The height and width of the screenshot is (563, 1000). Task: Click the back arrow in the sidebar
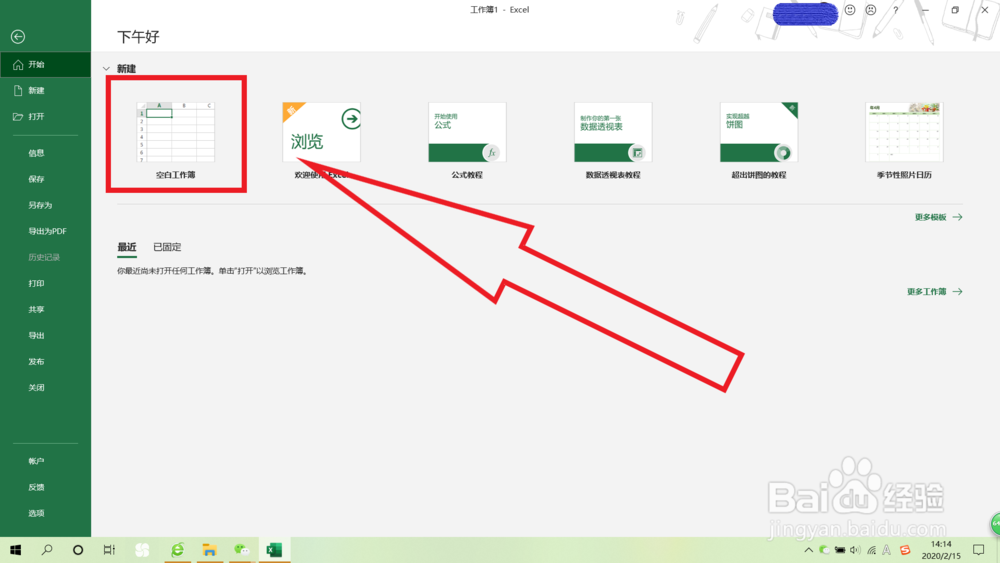[18, 37]
